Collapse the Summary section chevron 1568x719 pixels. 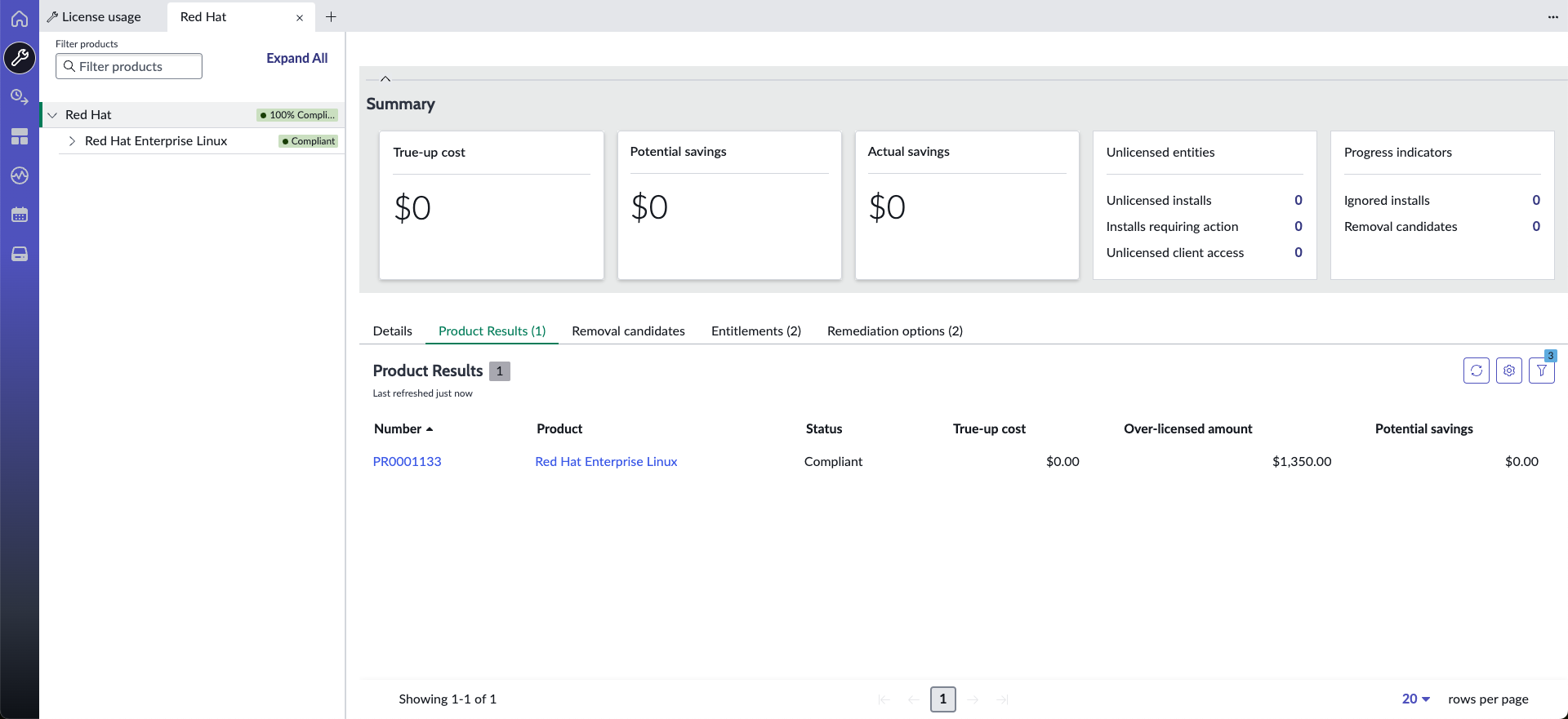coord(385,79)
